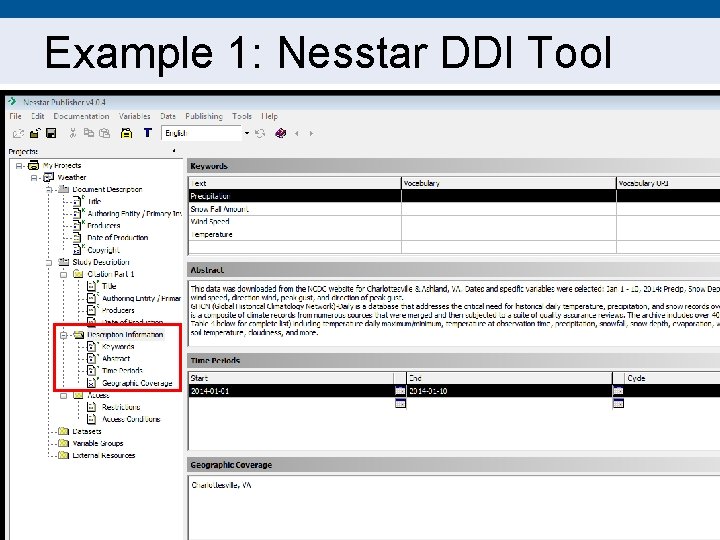Collapse the Weather project node
Image resolution: width=720 pixels, height=540 pixels.
pos(34,178)
